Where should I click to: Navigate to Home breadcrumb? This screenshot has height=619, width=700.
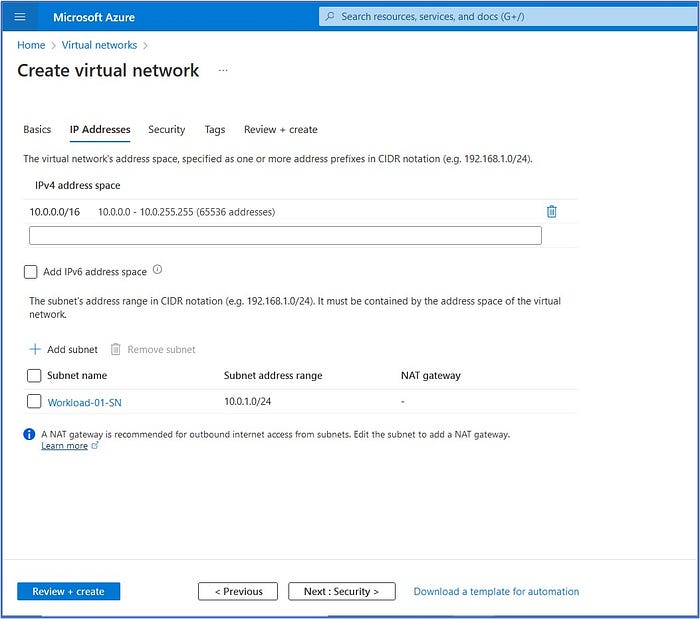pos(31,45)
